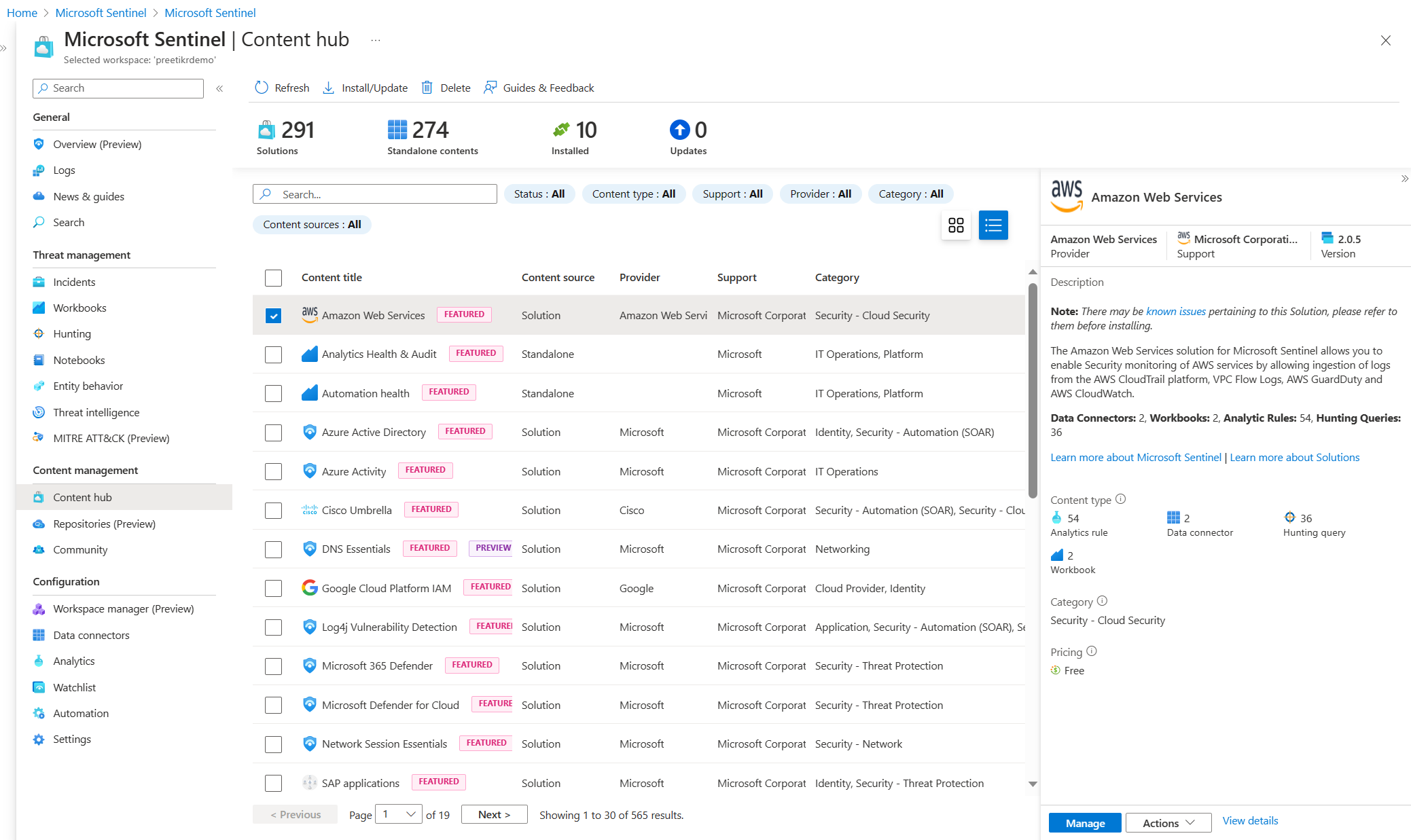Click the Refresh icon in toolbar
Viewport: 1411px width, 840px height.
[x=262, y=88]
